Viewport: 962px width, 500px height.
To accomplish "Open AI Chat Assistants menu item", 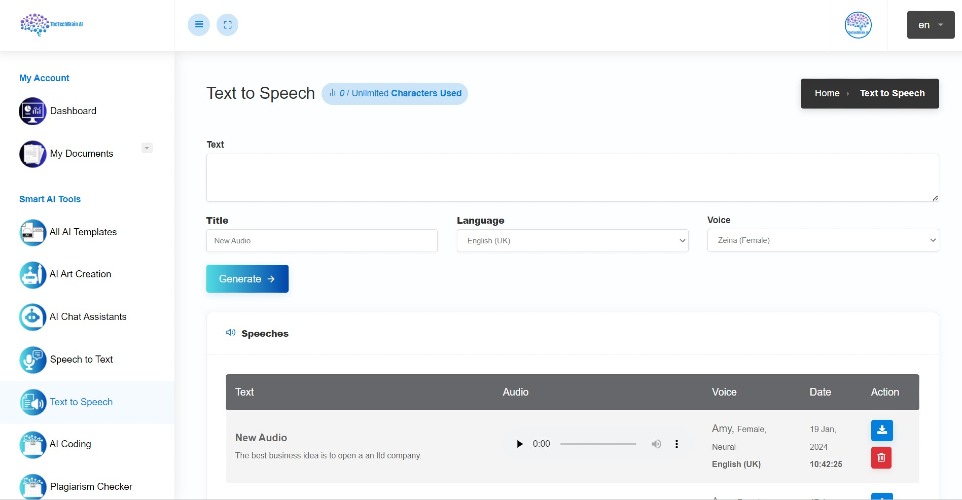I will tap(88, 317).
